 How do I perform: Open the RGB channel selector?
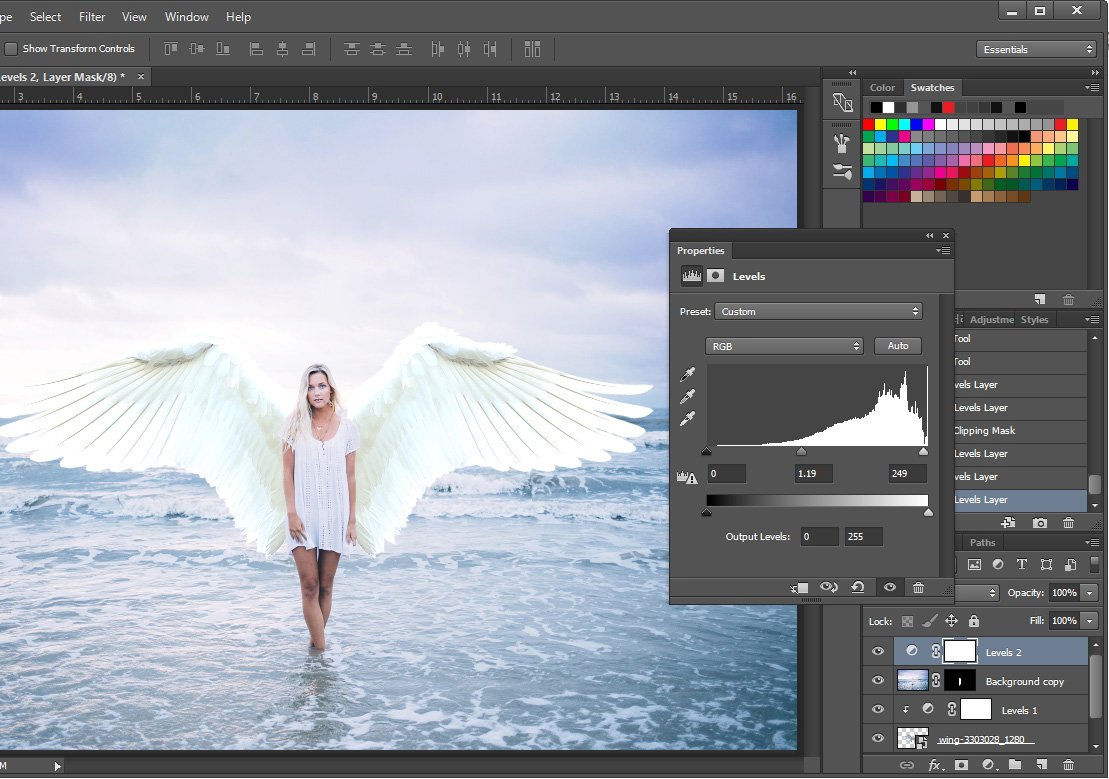pos(784,345)
